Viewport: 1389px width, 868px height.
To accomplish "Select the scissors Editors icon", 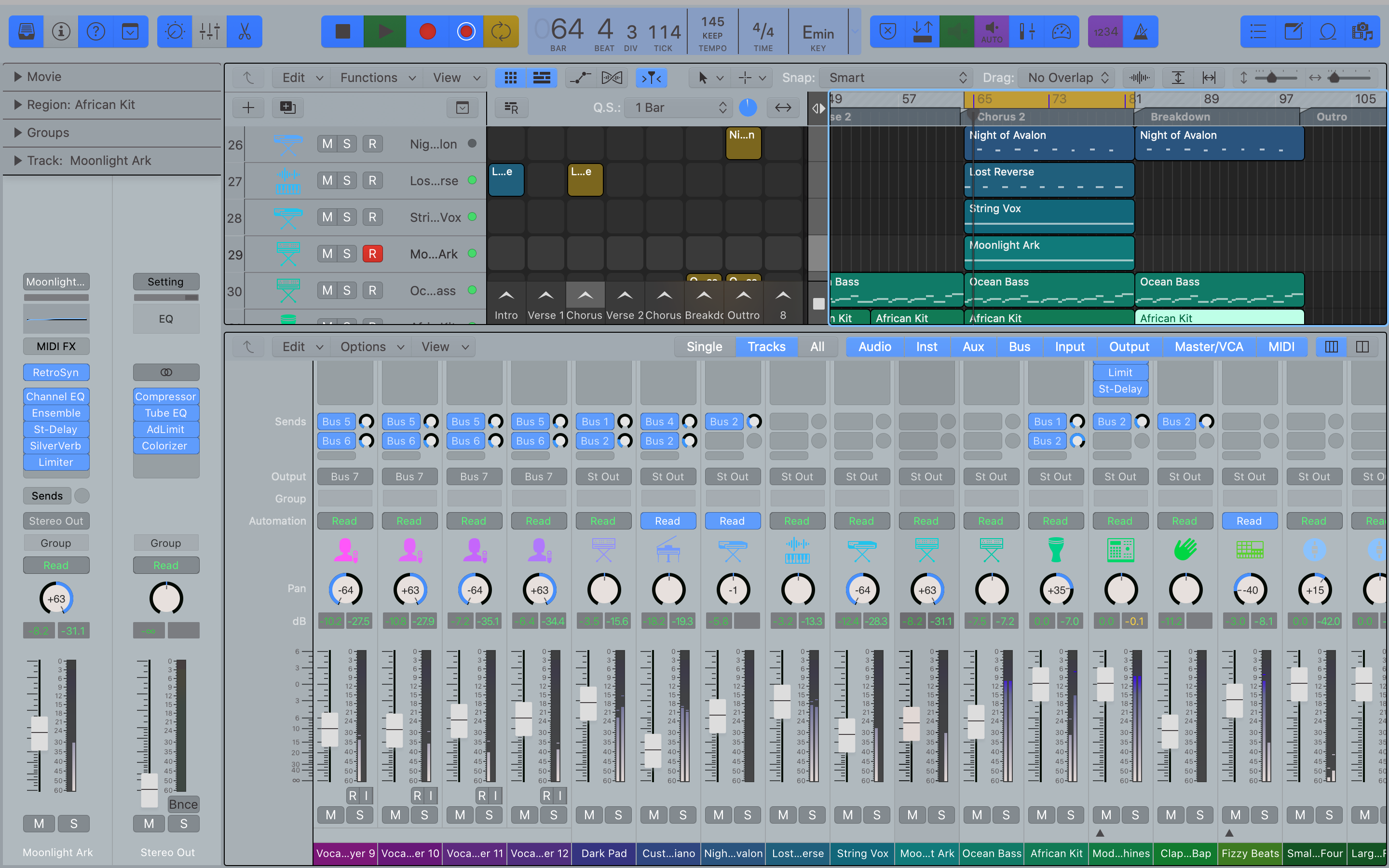I will [245, 31].
